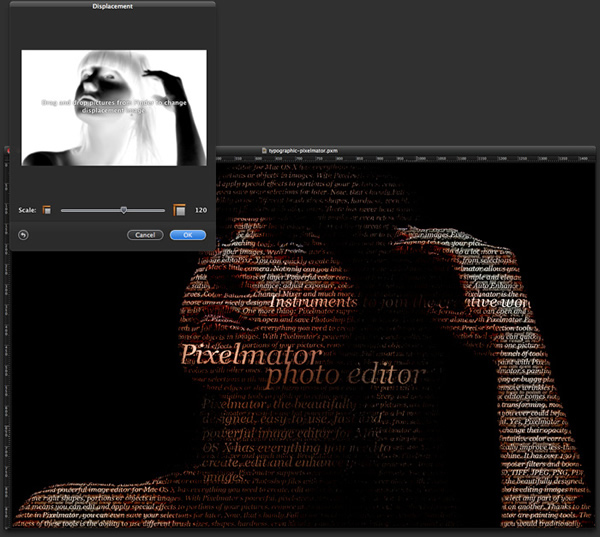The image size is (600, 537).
Task: Click the document file icon in title bar
Action: (264, 151)
